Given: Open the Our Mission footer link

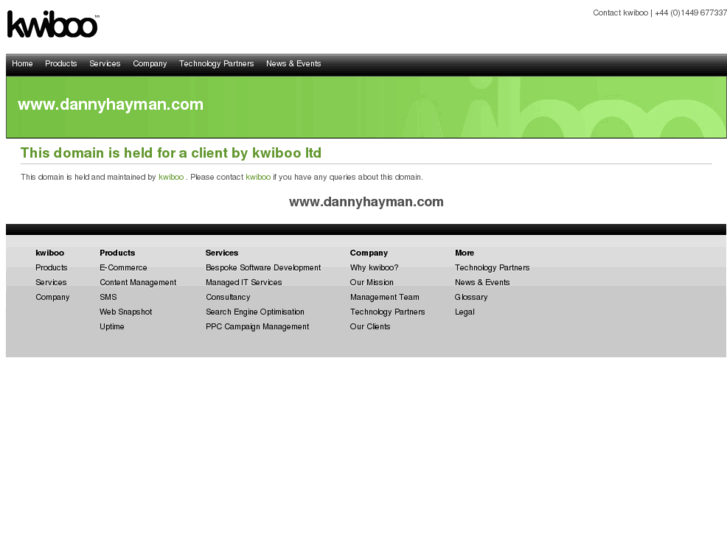Looking at the screenshot, I should point(372,282).
